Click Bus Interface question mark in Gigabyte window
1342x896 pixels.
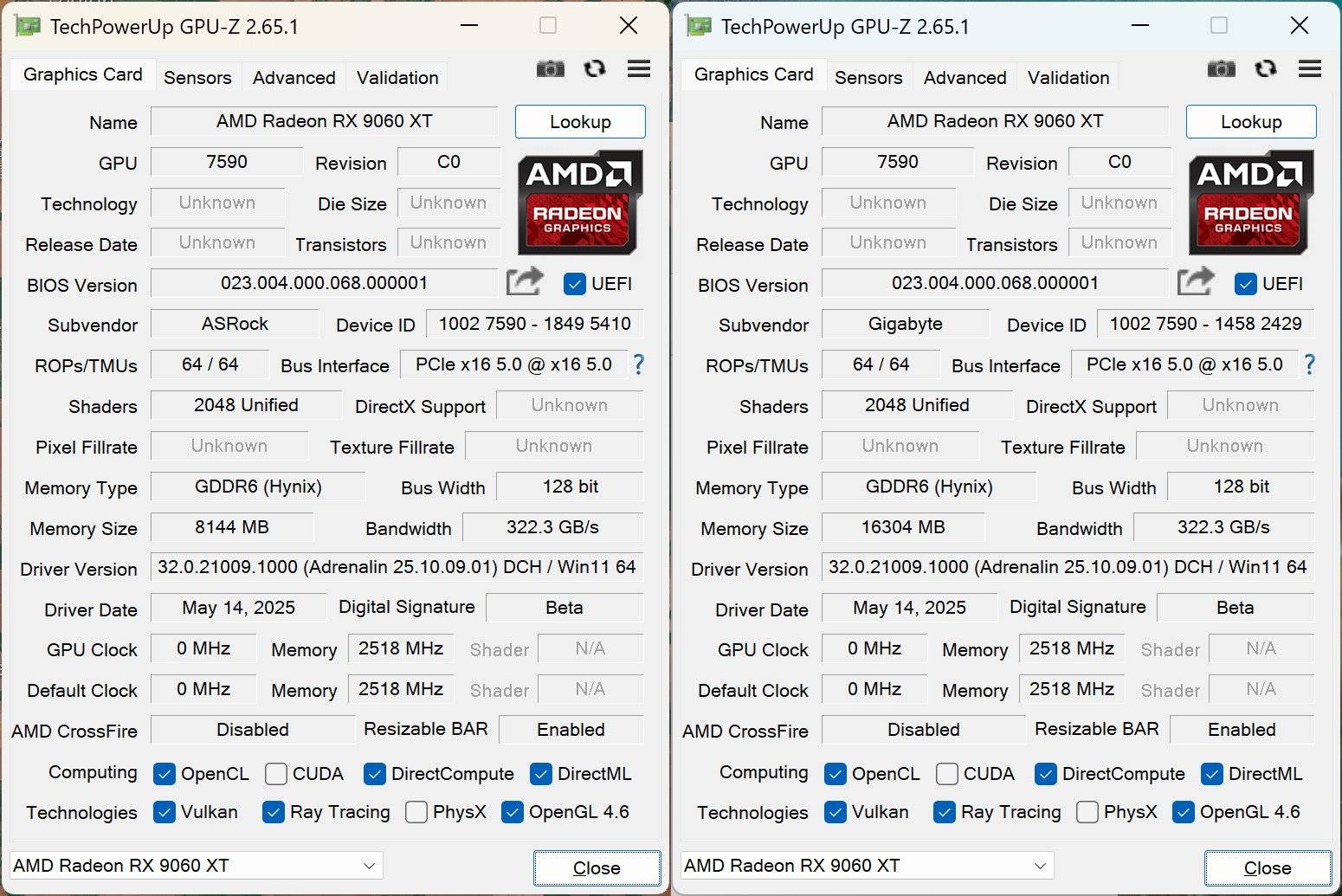(1309, 364)
